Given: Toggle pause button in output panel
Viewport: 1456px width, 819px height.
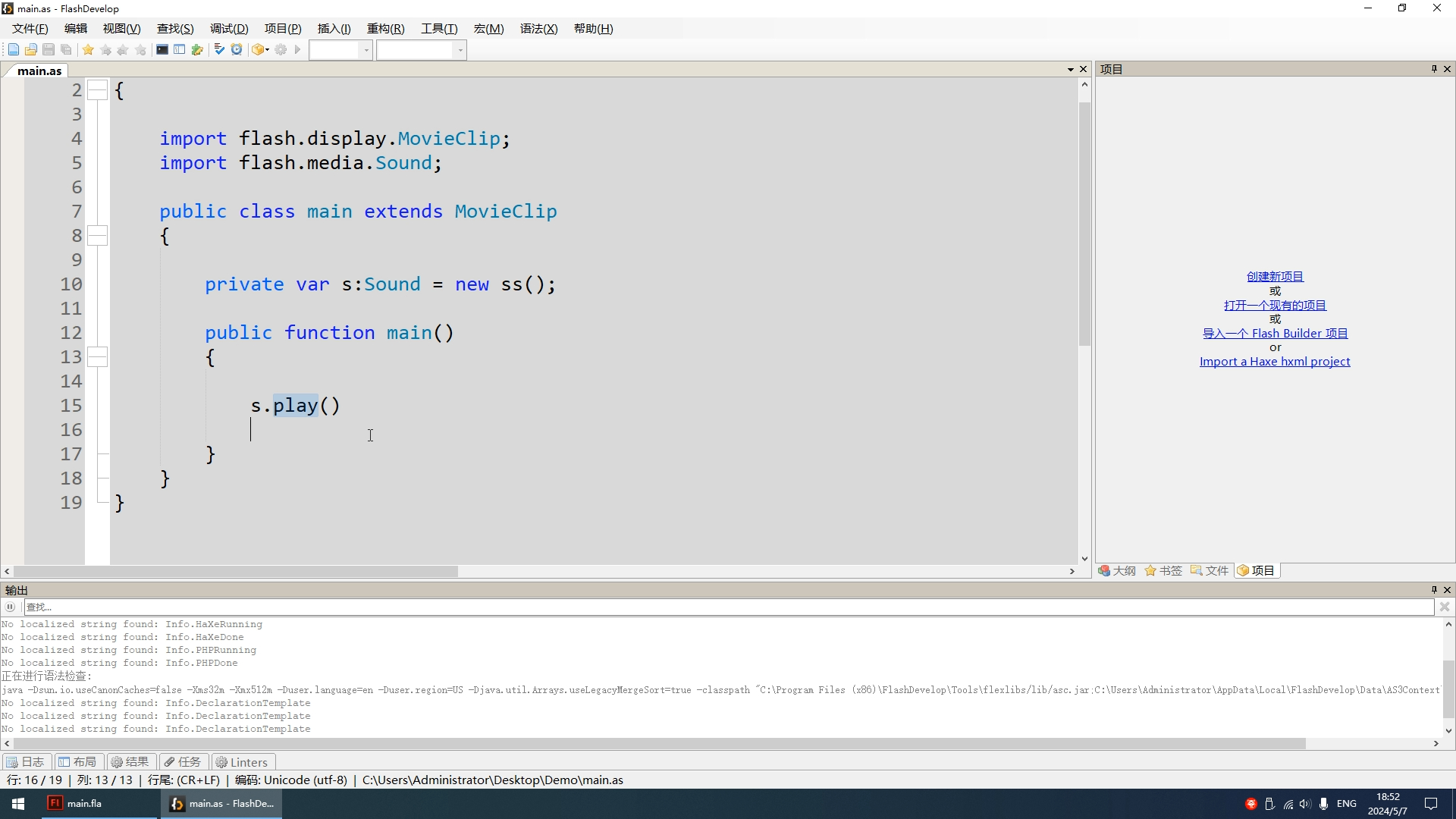Looking at the screenshot, I should tap(10, 607).
